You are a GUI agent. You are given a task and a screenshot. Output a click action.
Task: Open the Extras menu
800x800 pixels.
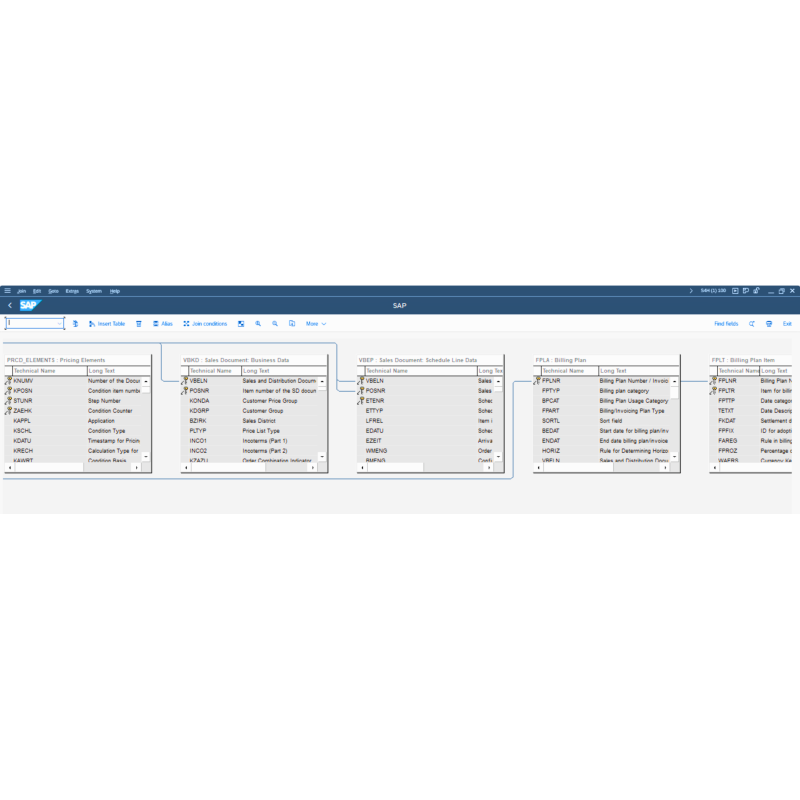coord(73,291)
